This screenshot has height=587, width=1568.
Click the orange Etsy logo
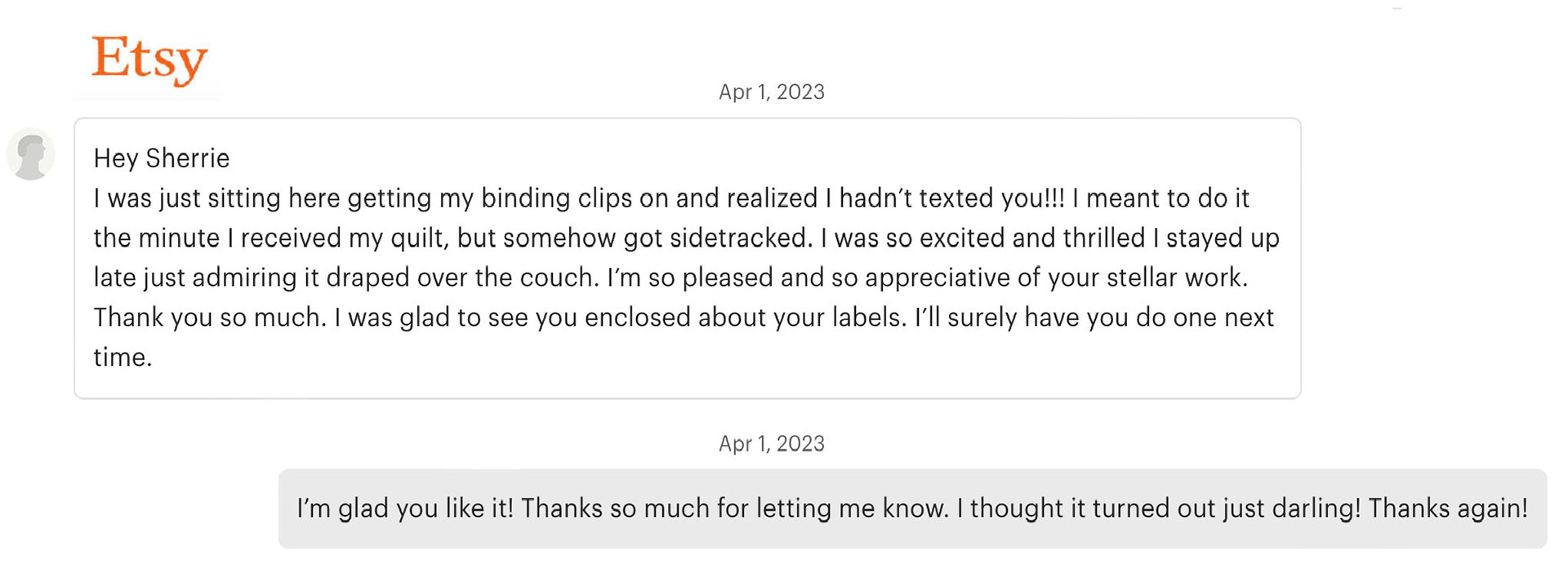click(x=149, y=60)
